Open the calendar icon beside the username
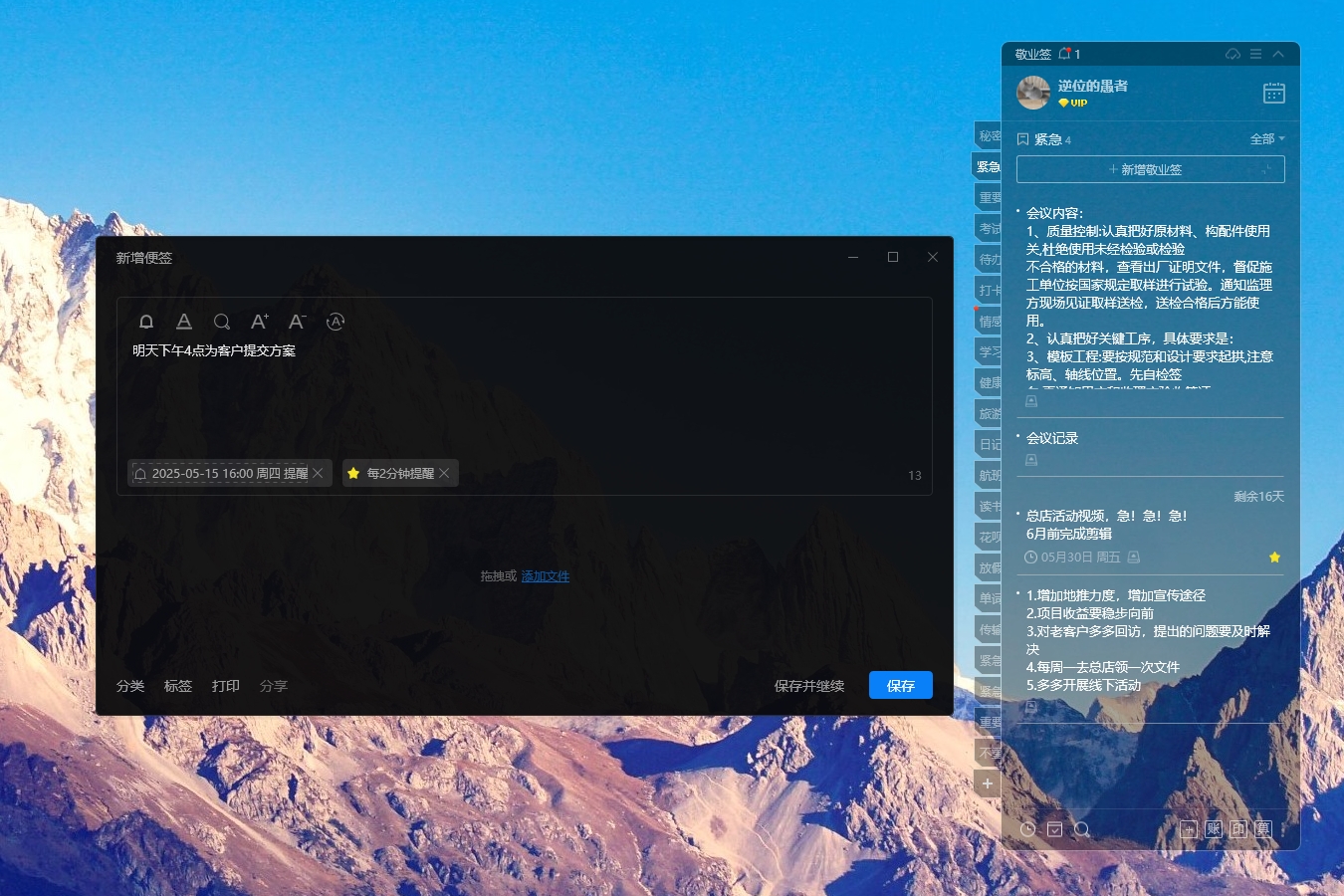The width and height of the screenshot is (1344, 896). pos(1274,93)
